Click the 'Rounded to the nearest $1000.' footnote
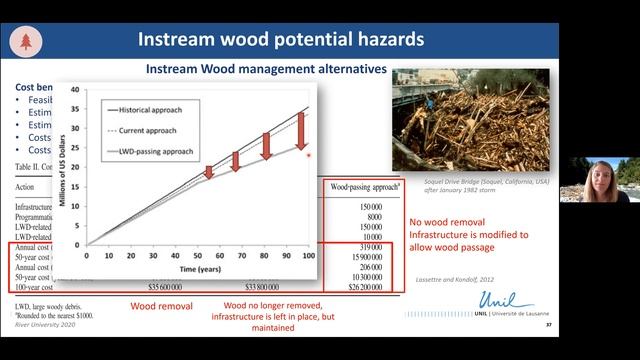Viewport: 640px width, 360px height. (54, 316)
